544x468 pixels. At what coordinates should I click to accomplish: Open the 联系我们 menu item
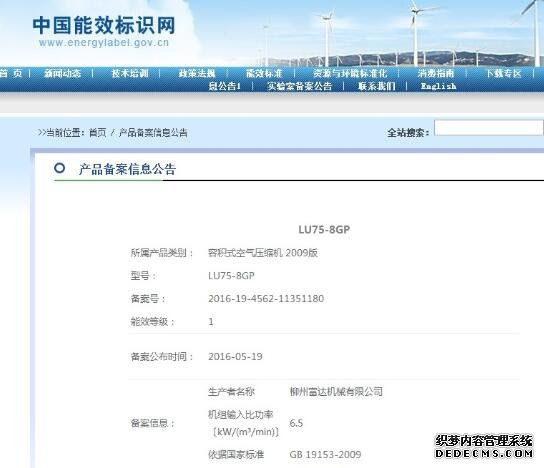377,86
